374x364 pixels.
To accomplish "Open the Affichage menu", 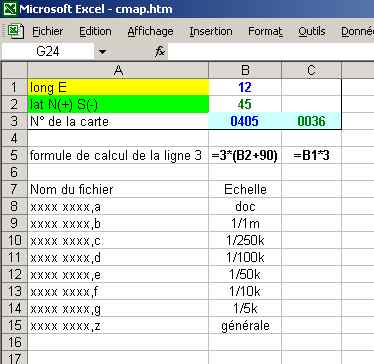I will 150,32.
